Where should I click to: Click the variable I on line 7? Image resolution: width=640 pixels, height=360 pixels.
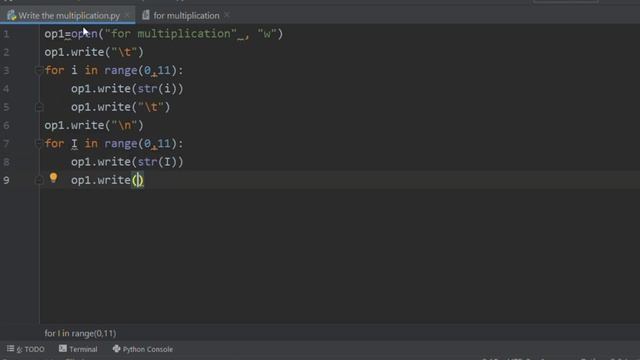[74, 144]
